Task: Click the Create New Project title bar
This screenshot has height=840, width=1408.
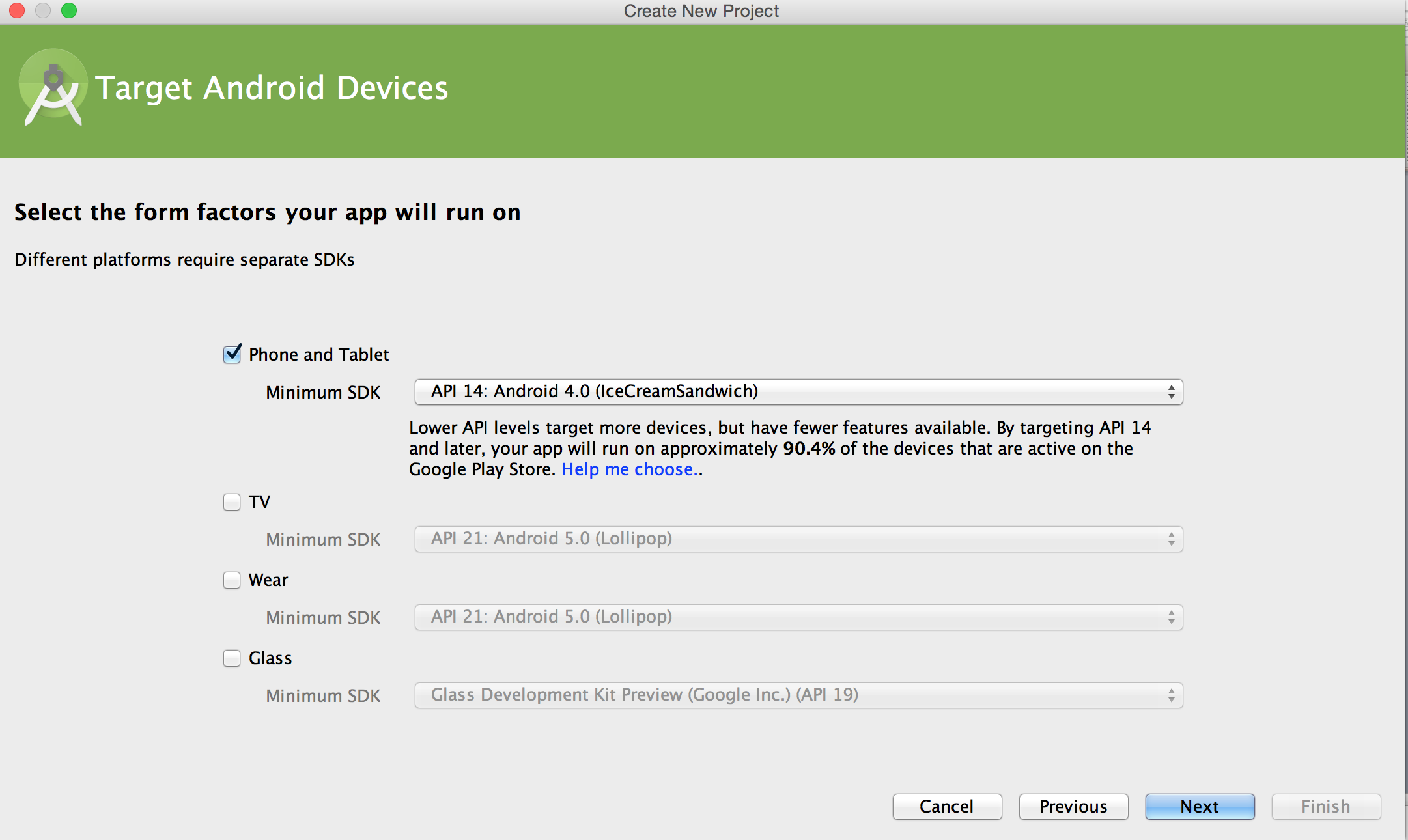Action: 701,11
